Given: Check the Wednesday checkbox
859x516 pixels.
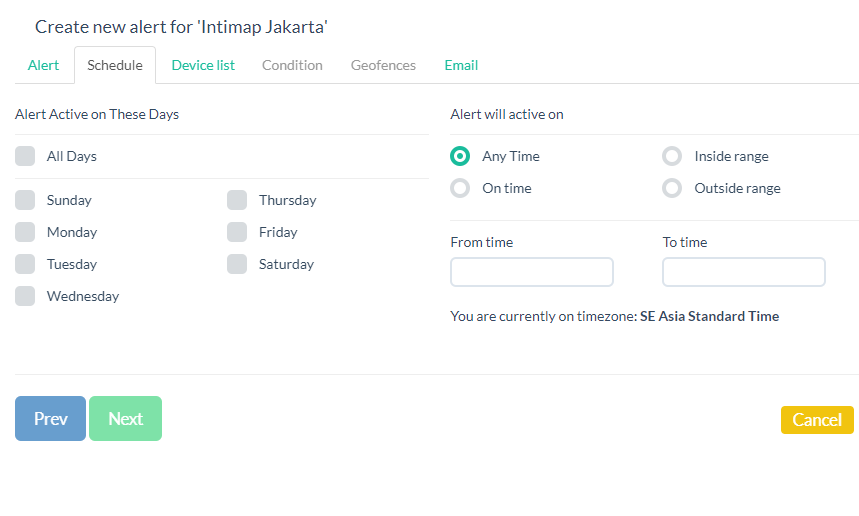Looking at the screenshot, I should 25,296.
